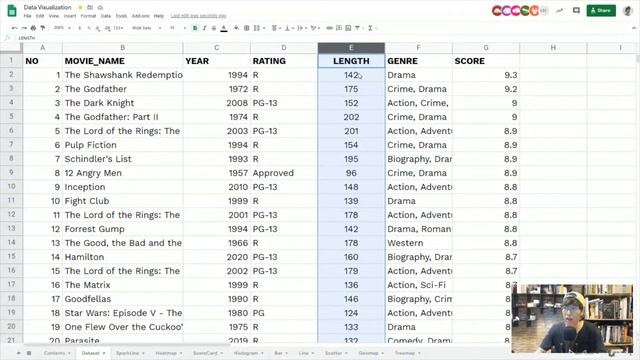Open the Add-ons menu
The width and height of the screenshot is (640, 360).
pyautogui.click(x=141, y=16)
